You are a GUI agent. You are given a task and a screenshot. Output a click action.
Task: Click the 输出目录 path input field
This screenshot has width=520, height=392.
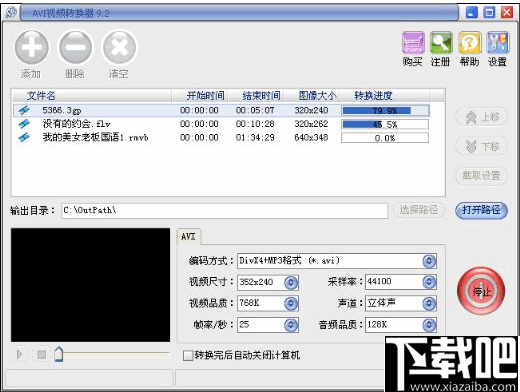coord(225,211)
